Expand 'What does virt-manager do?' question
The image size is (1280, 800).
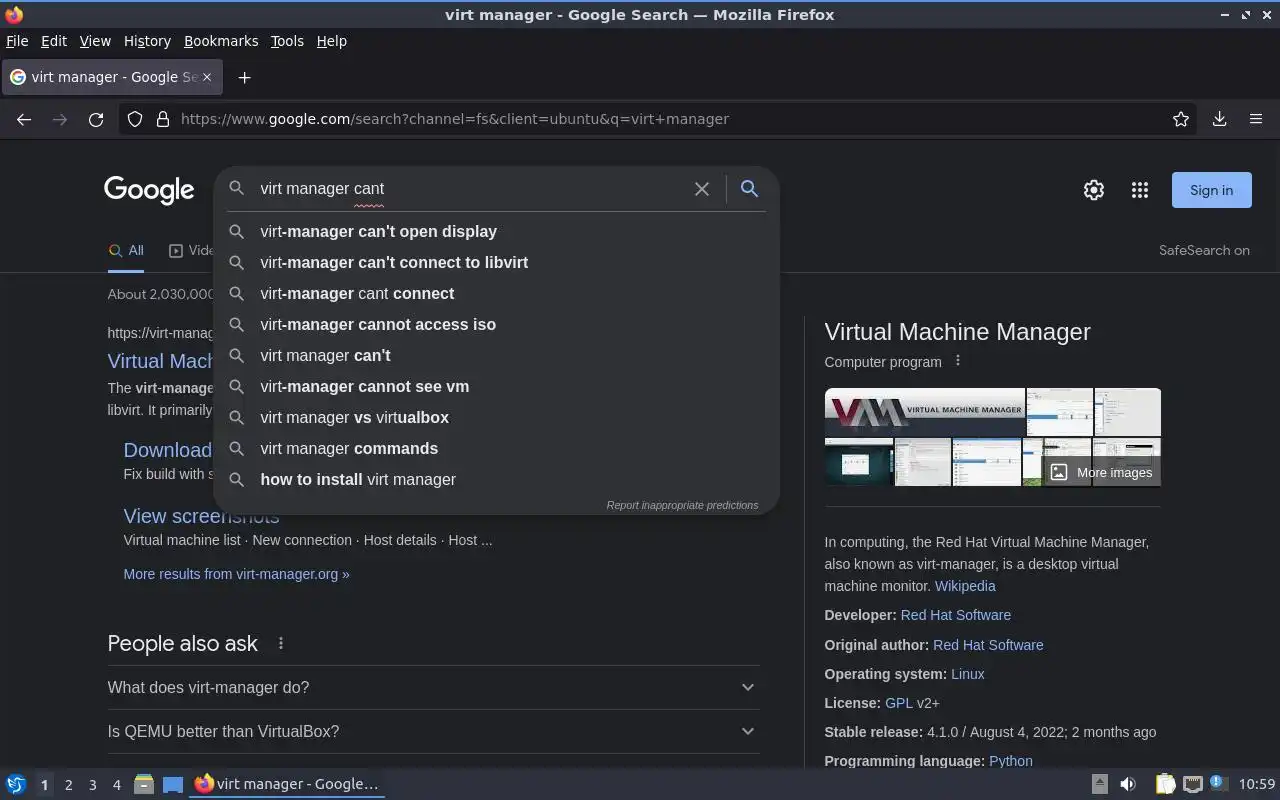pos(433,687)
